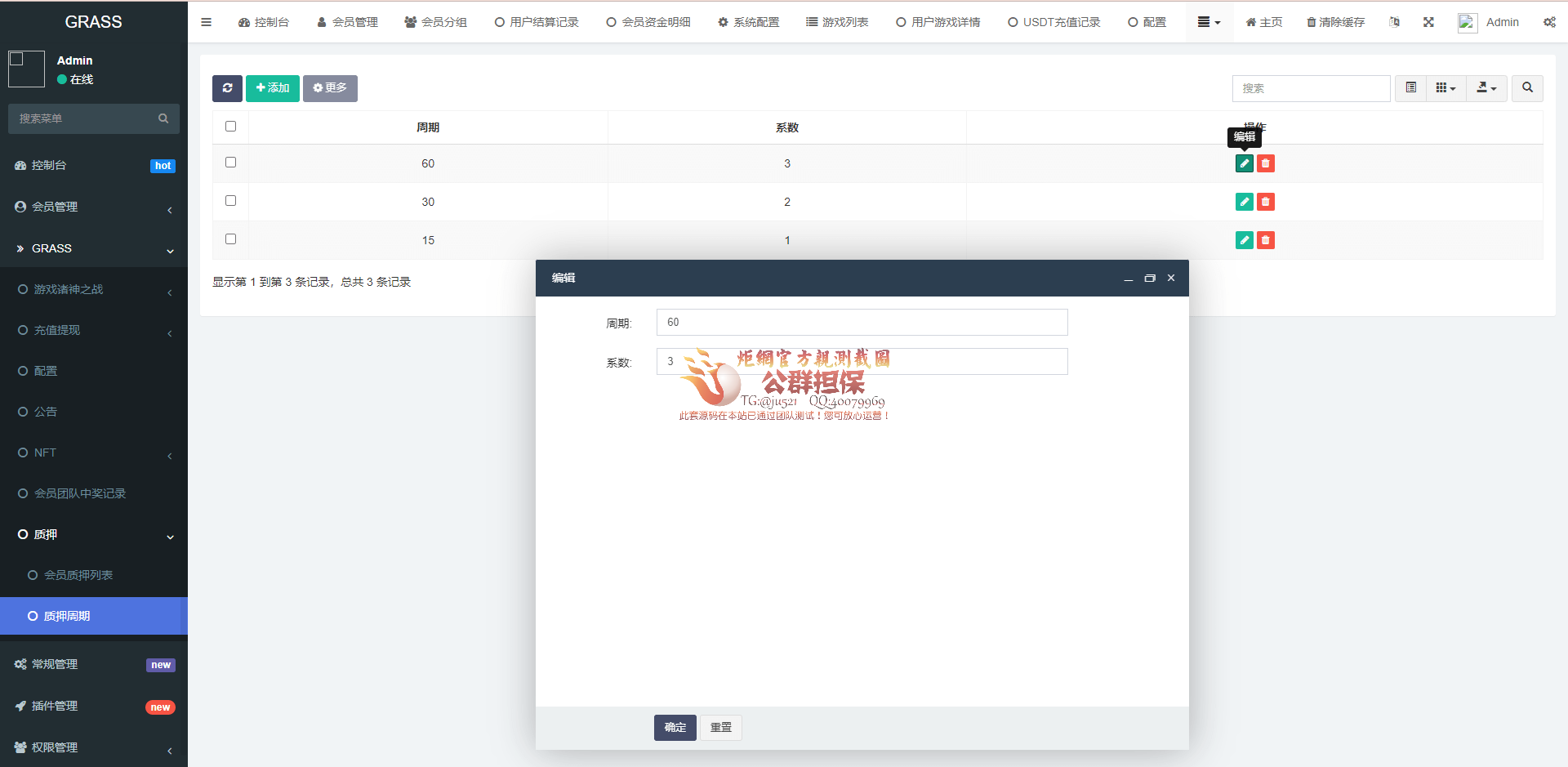Open the export data dropdown
The height and width of the screenshot is (767, 1568).
tap(1486, 88)
